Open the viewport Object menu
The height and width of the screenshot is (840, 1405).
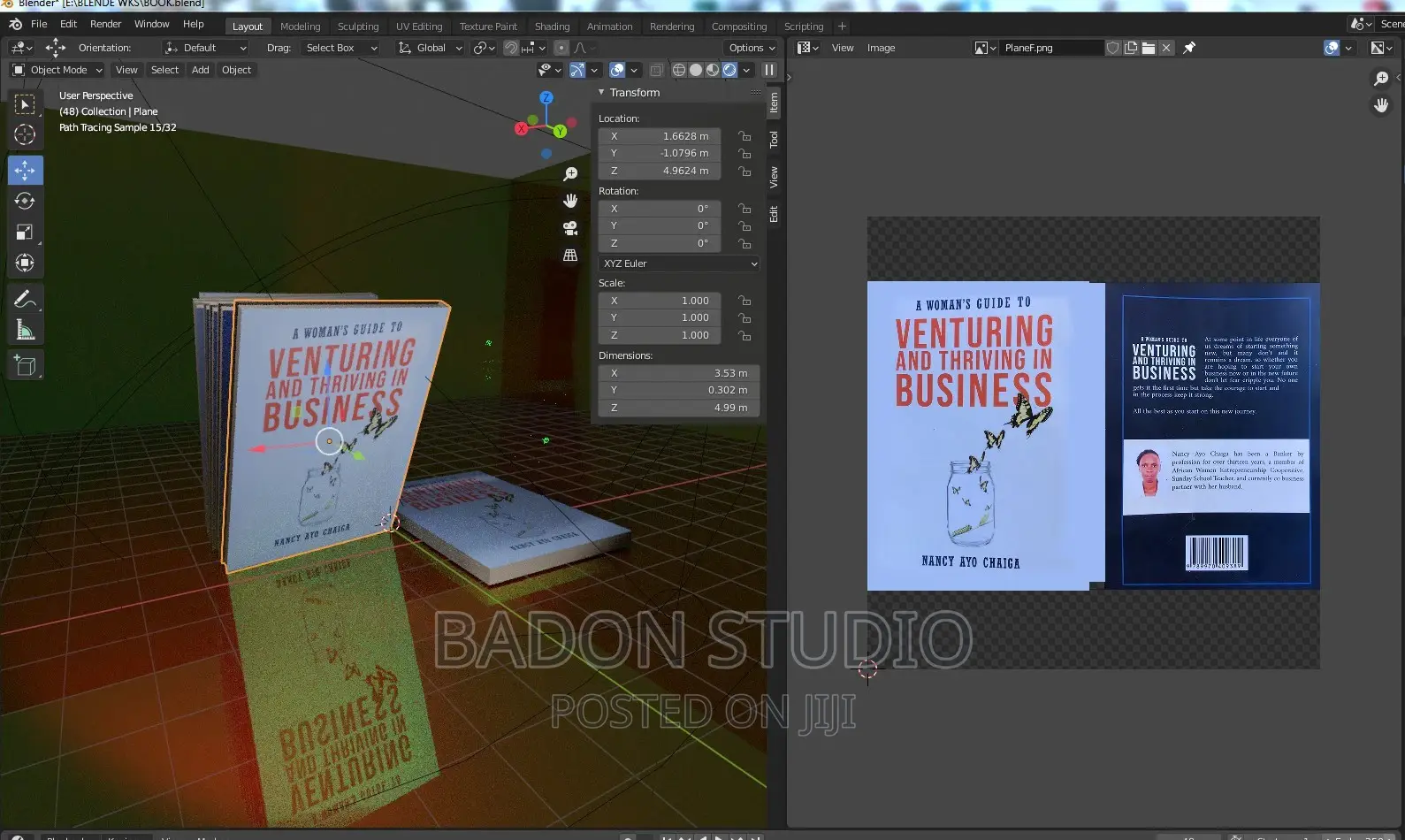(236, 70)
